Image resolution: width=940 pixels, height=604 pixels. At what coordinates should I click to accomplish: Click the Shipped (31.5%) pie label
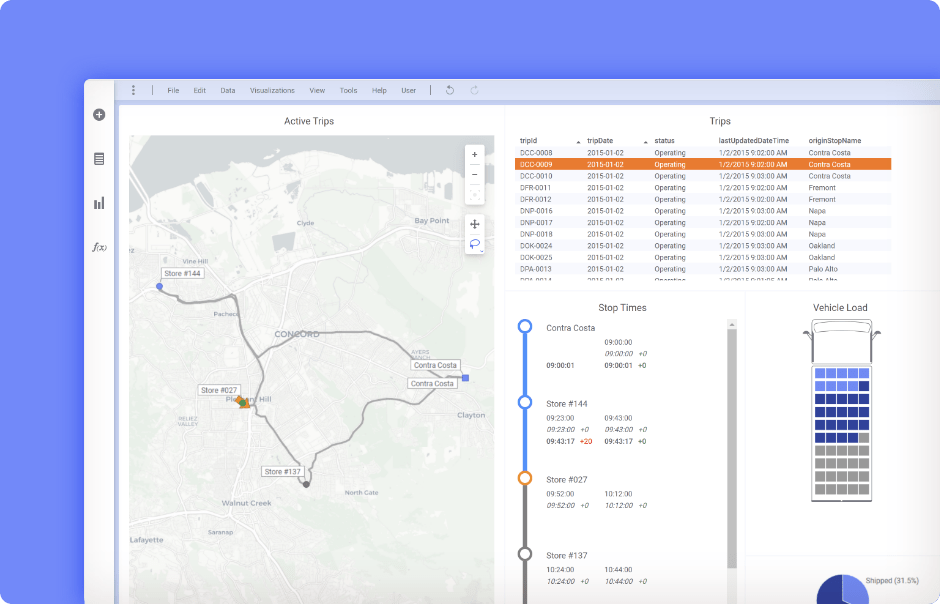pyautogui.click(x=892, y=581)
